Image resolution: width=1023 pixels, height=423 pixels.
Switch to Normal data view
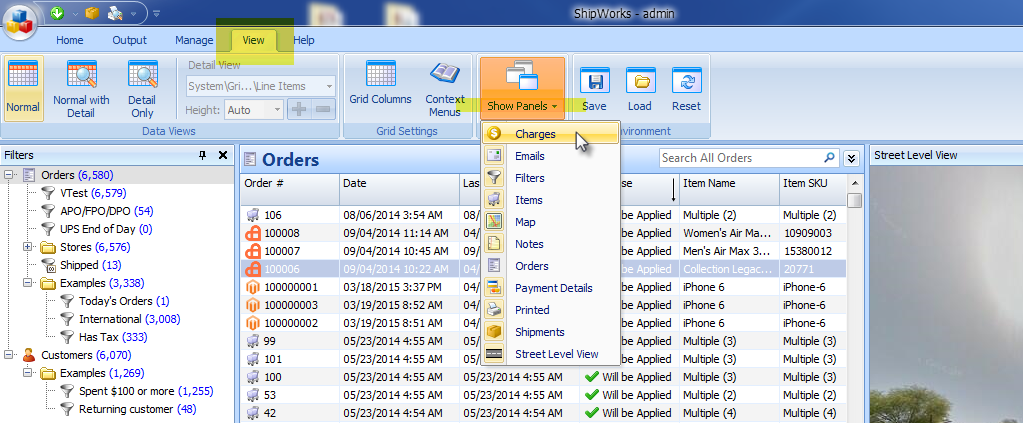pyautogui.click(x=23, y=88)
